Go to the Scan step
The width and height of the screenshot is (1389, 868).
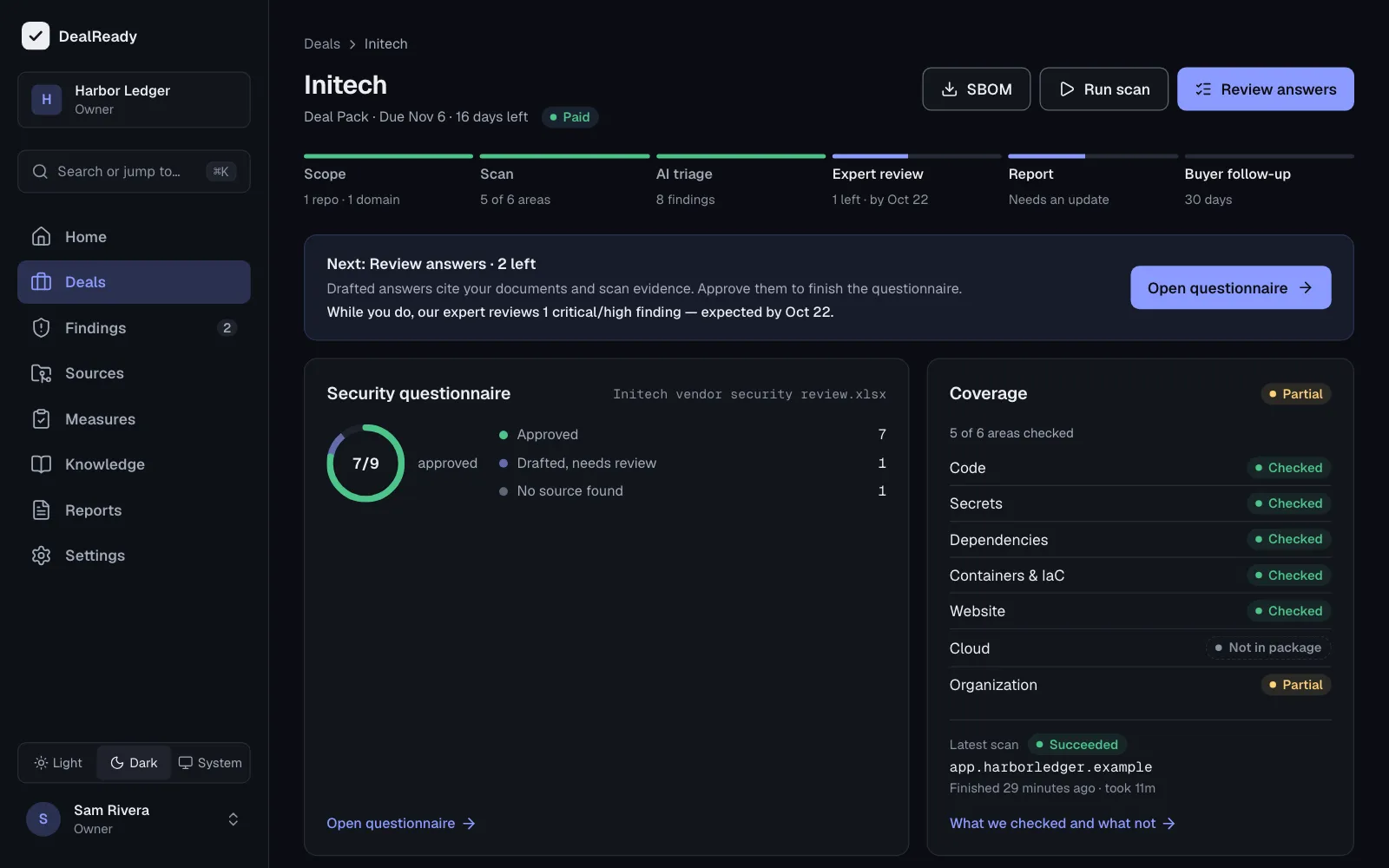pos(564,182)
